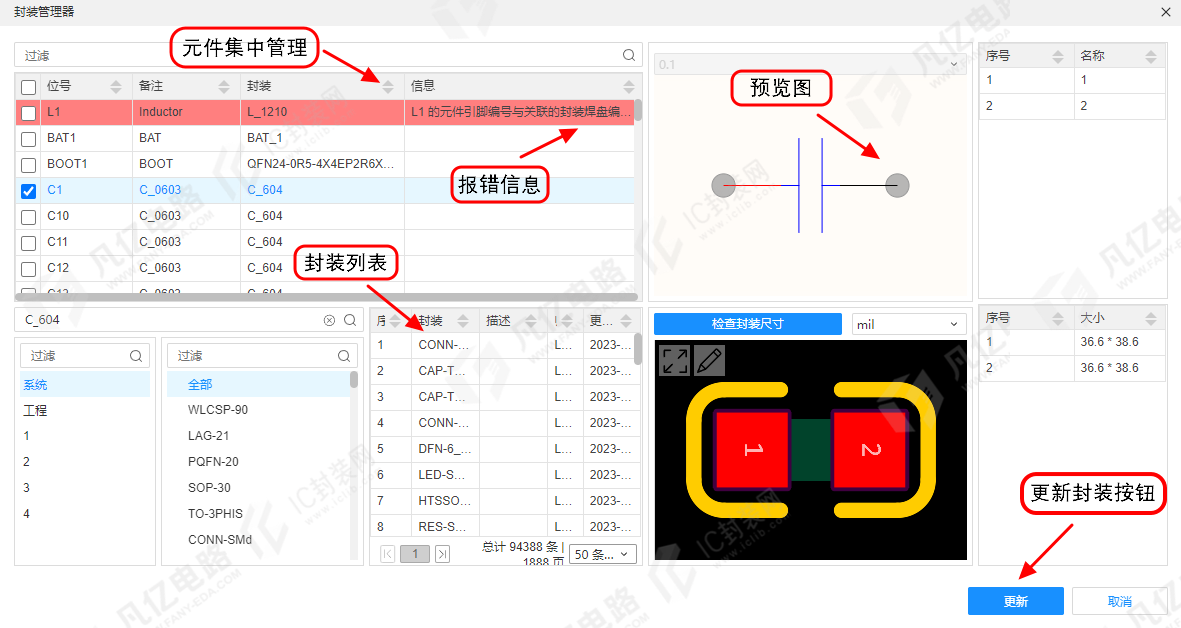Image resolution: width=1181 pixels, height=628 pixels.
Task: Click search icon beside C_604 field
Action: pos(350,320)
